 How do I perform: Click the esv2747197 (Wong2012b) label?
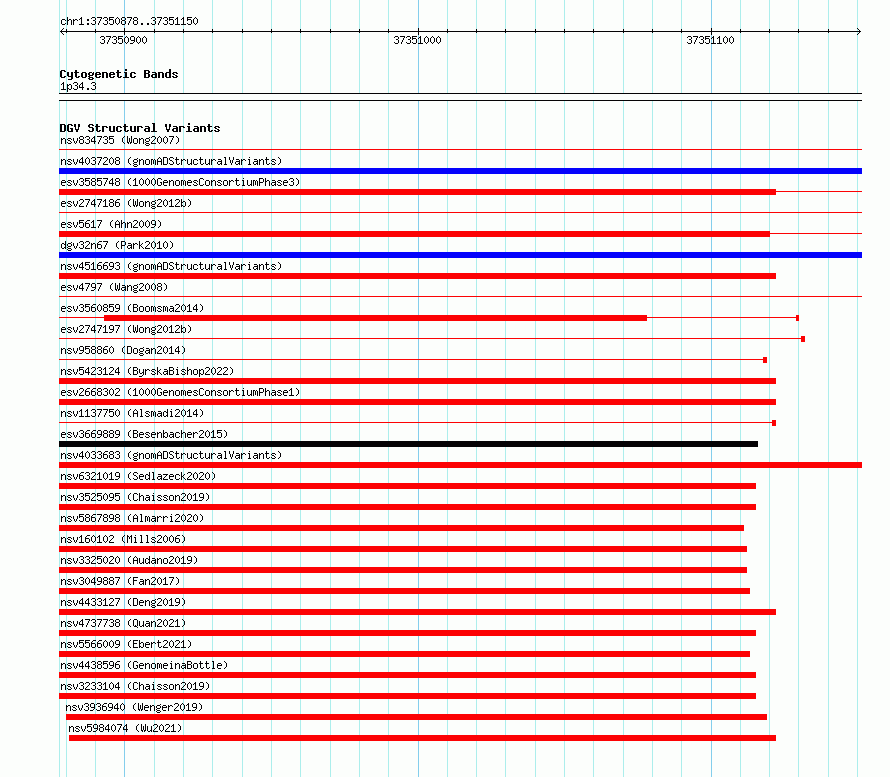[x=126, y=329]
